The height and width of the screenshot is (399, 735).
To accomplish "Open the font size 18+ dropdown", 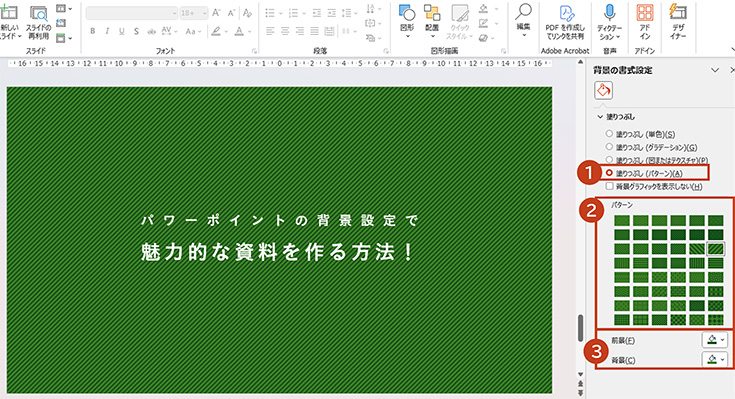I will click(193, 13).
